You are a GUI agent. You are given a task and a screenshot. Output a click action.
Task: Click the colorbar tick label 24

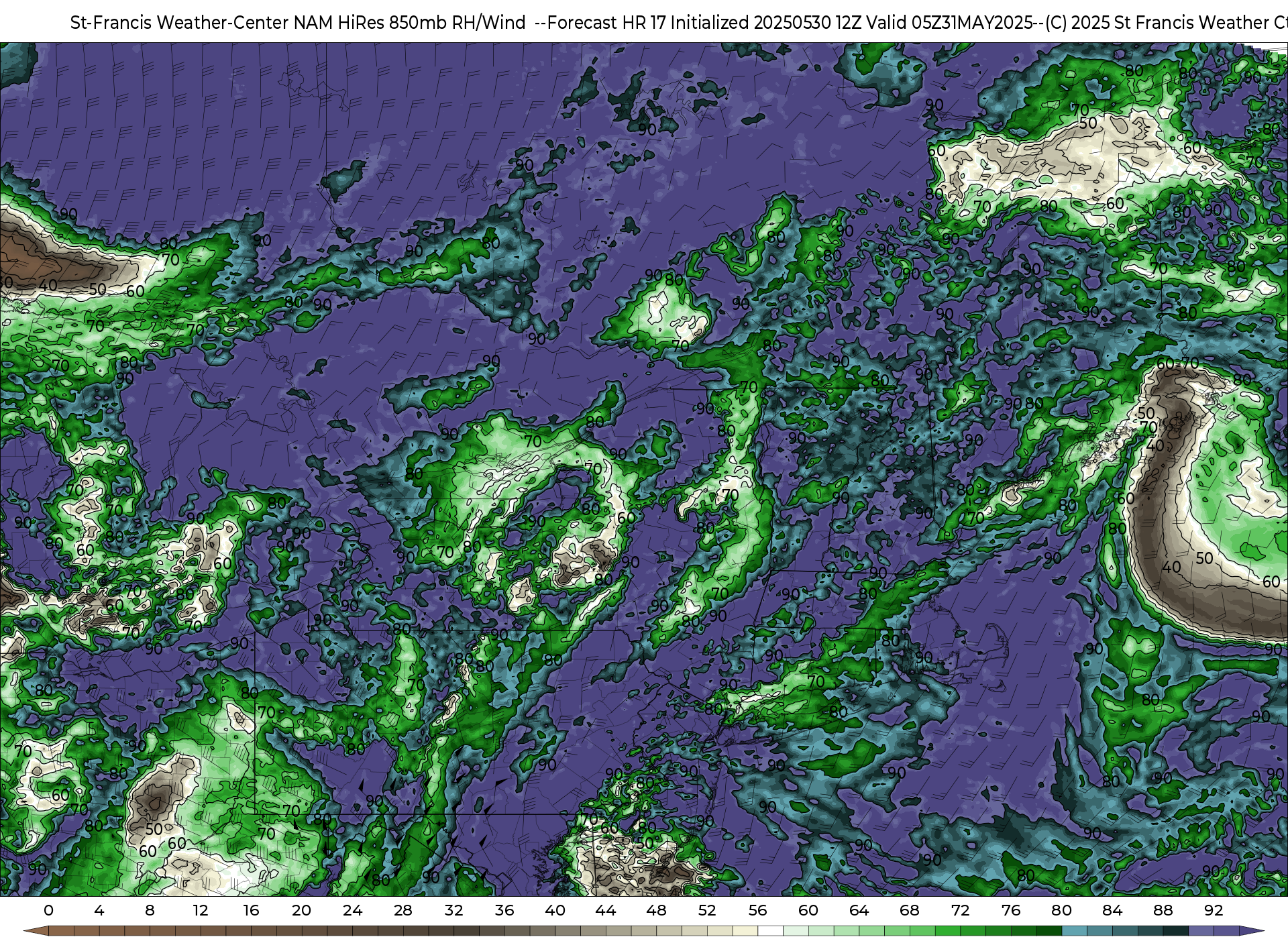[x=352, y=910]
